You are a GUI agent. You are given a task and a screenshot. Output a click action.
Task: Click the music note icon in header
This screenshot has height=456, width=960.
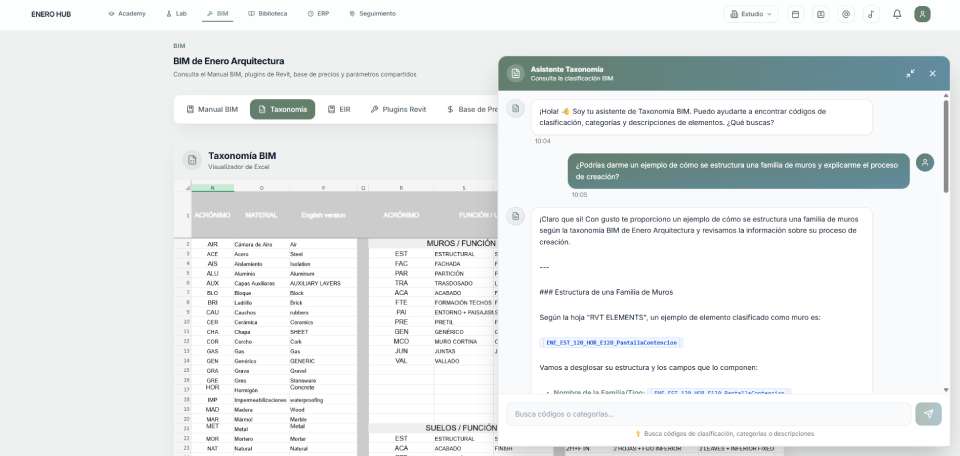pyautogui.click(x=871, y=14)
